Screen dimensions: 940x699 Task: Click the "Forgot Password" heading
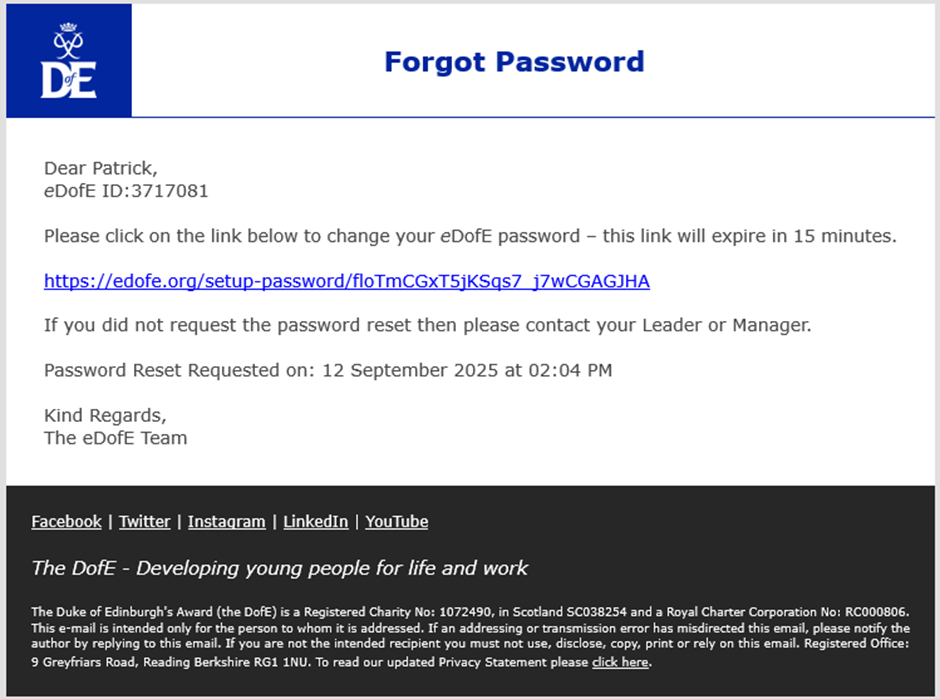[514, 62]
